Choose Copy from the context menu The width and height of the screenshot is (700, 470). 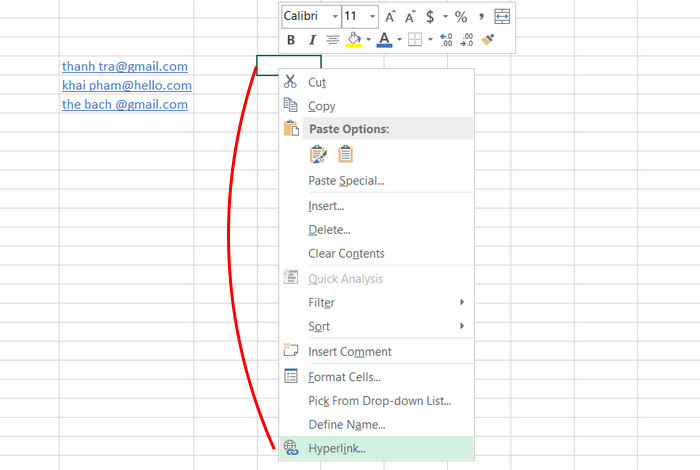click(377, 106)
